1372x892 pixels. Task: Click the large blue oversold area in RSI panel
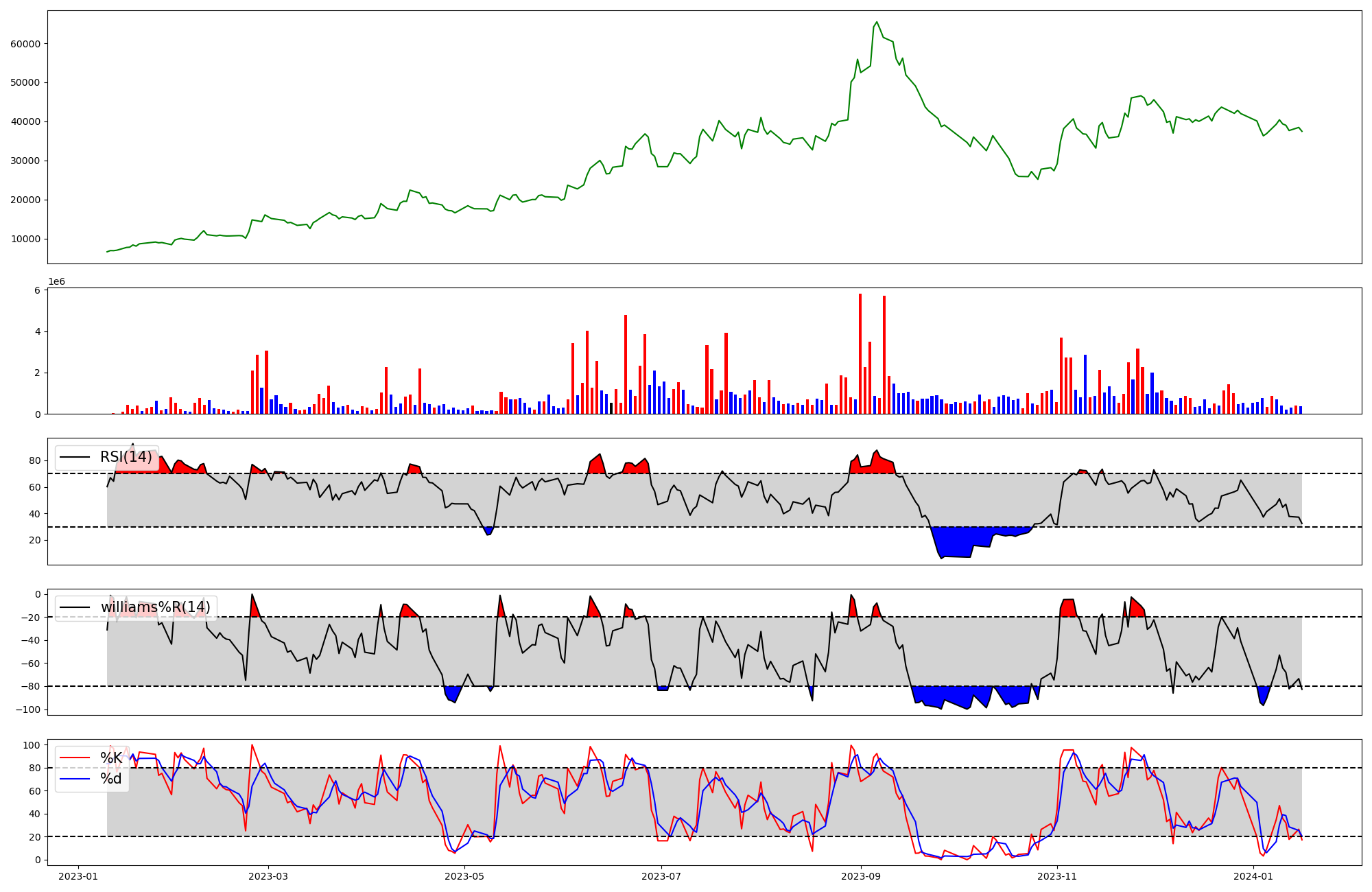click(x=957, y=541)
